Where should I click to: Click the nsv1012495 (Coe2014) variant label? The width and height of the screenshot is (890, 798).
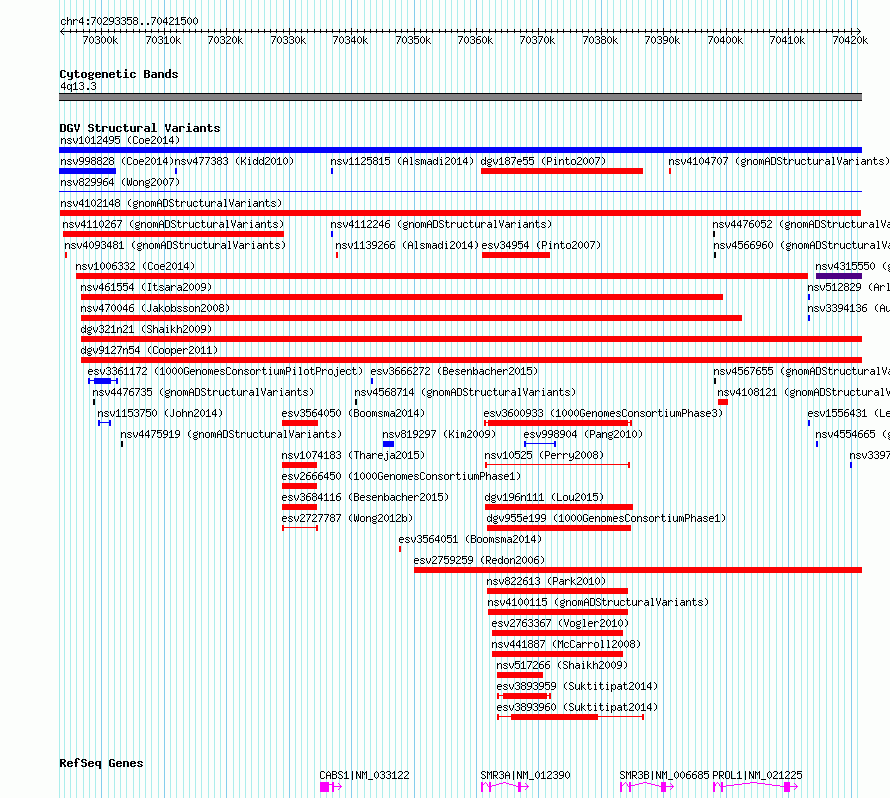(120, 140)
